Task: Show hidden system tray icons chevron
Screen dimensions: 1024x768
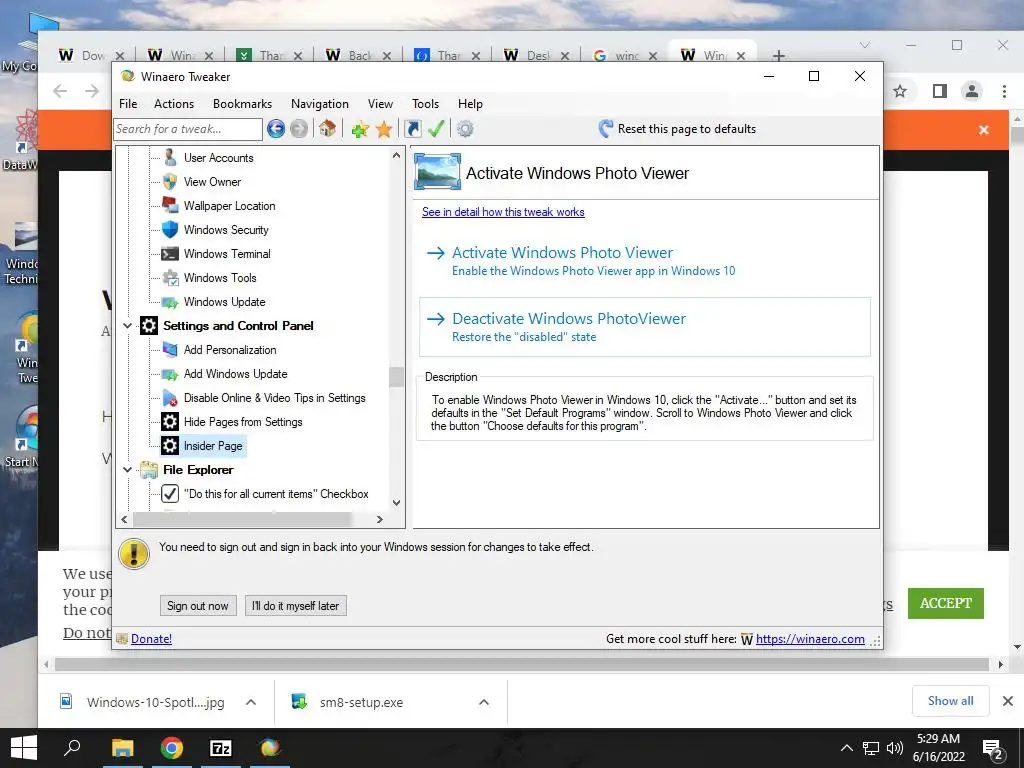Action: (846, 748)
